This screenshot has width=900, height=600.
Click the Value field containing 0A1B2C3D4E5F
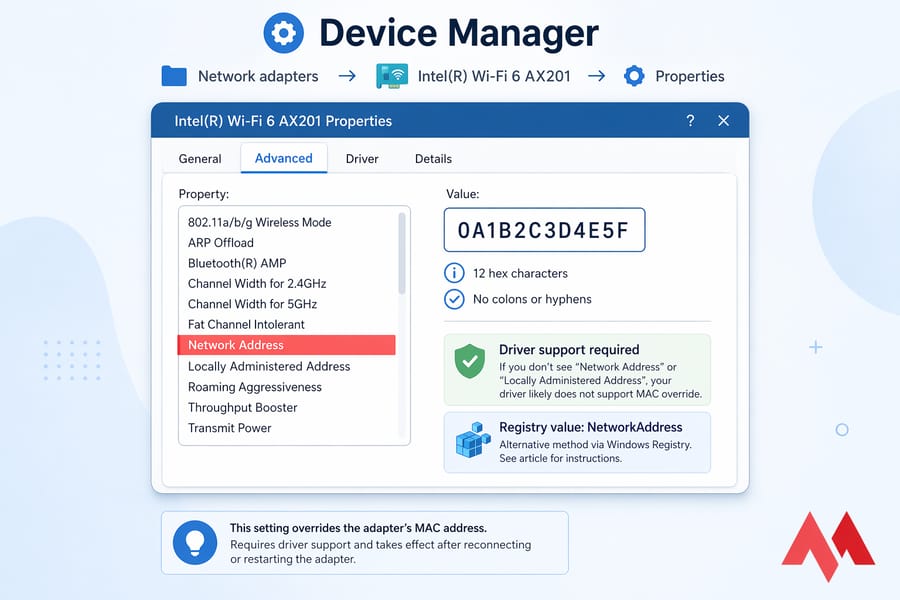pos(544,230)
